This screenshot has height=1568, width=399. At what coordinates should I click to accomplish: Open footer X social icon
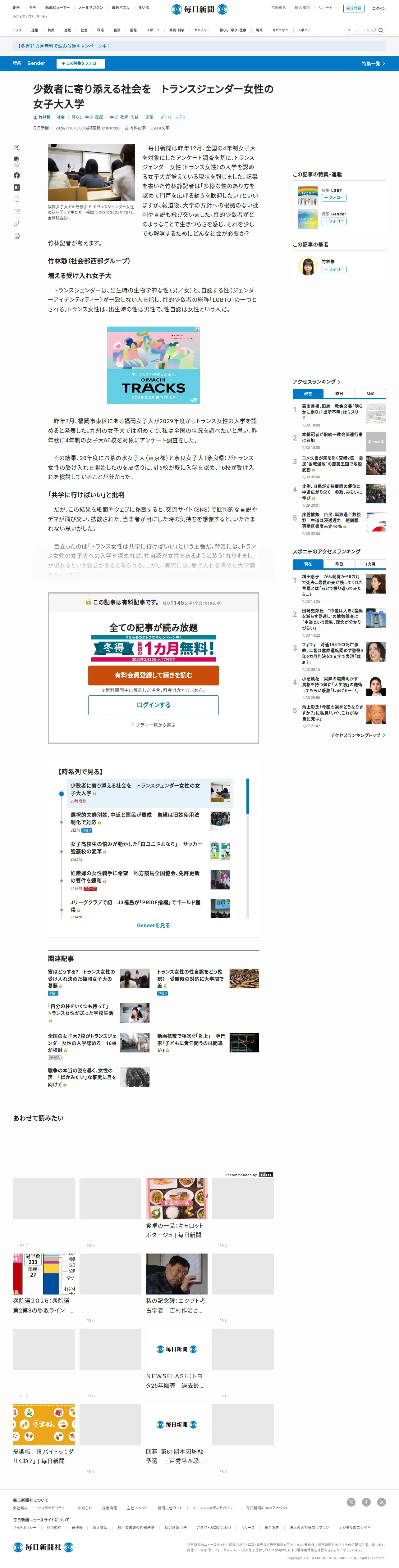coord(351,1502)
